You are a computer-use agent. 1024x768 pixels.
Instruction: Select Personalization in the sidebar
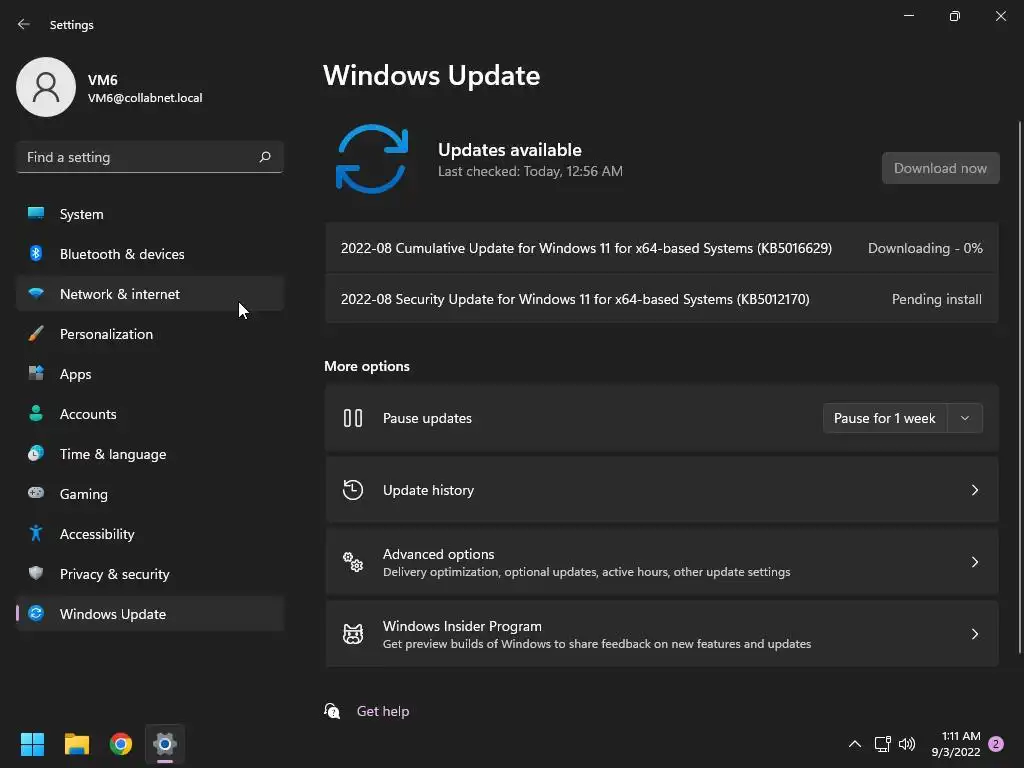[x=150, y=334]
